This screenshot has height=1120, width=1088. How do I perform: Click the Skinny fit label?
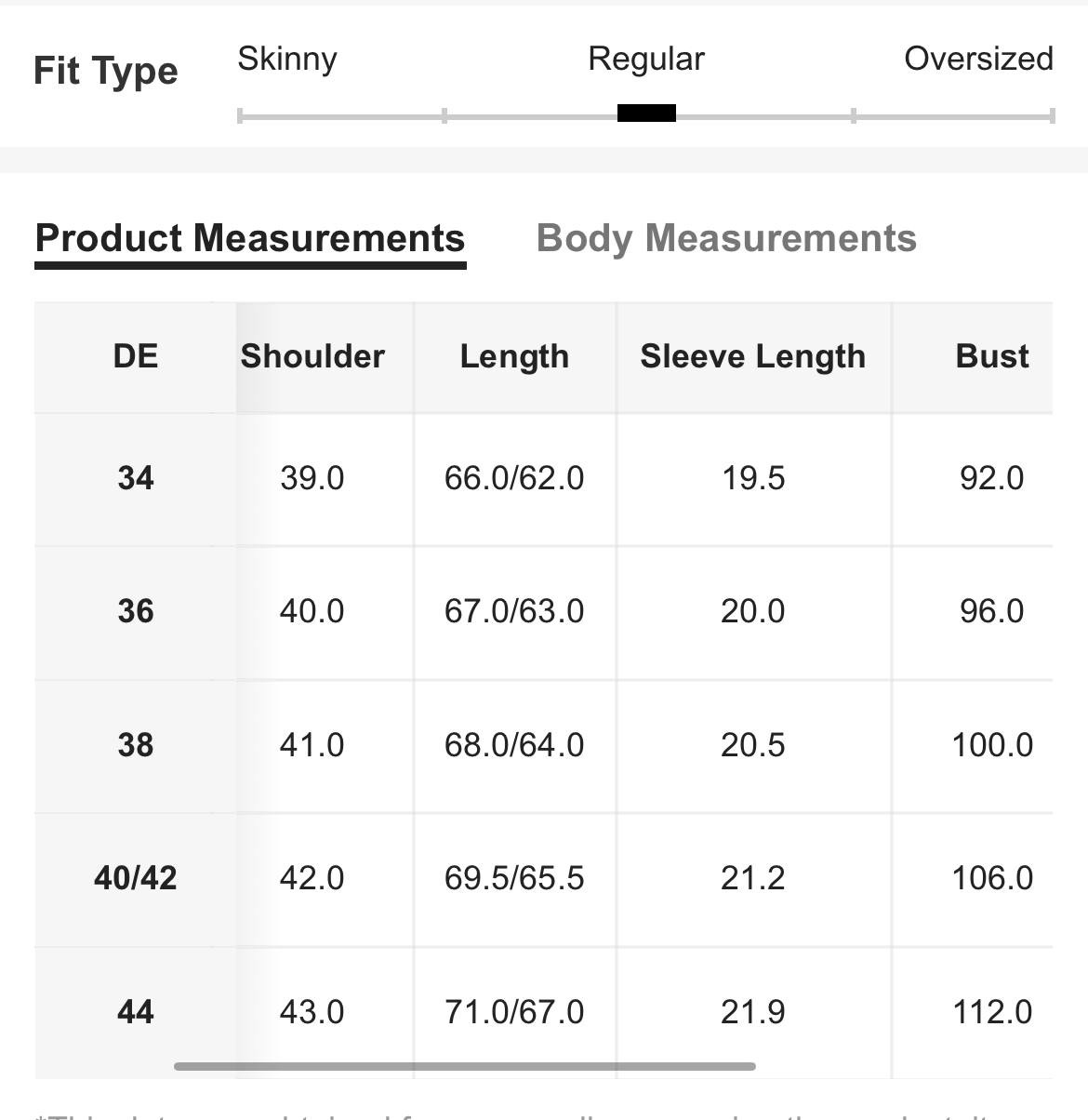pos(287,59)
